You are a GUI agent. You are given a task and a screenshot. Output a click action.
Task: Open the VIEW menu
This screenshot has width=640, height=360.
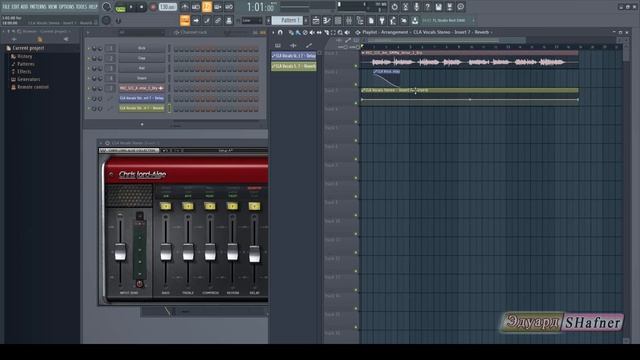click(53, 7)
